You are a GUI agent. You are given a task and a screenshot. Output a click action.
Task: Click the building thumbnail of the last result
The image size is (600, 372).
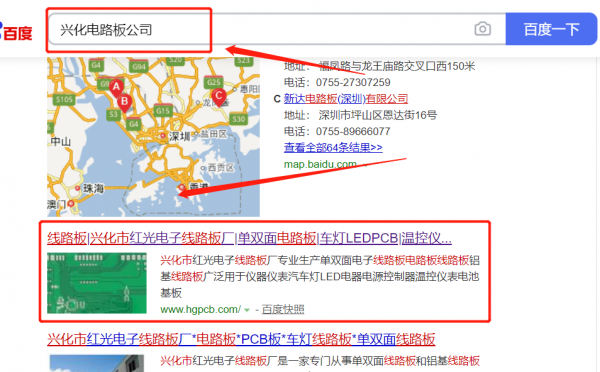[x=96, y=363]
